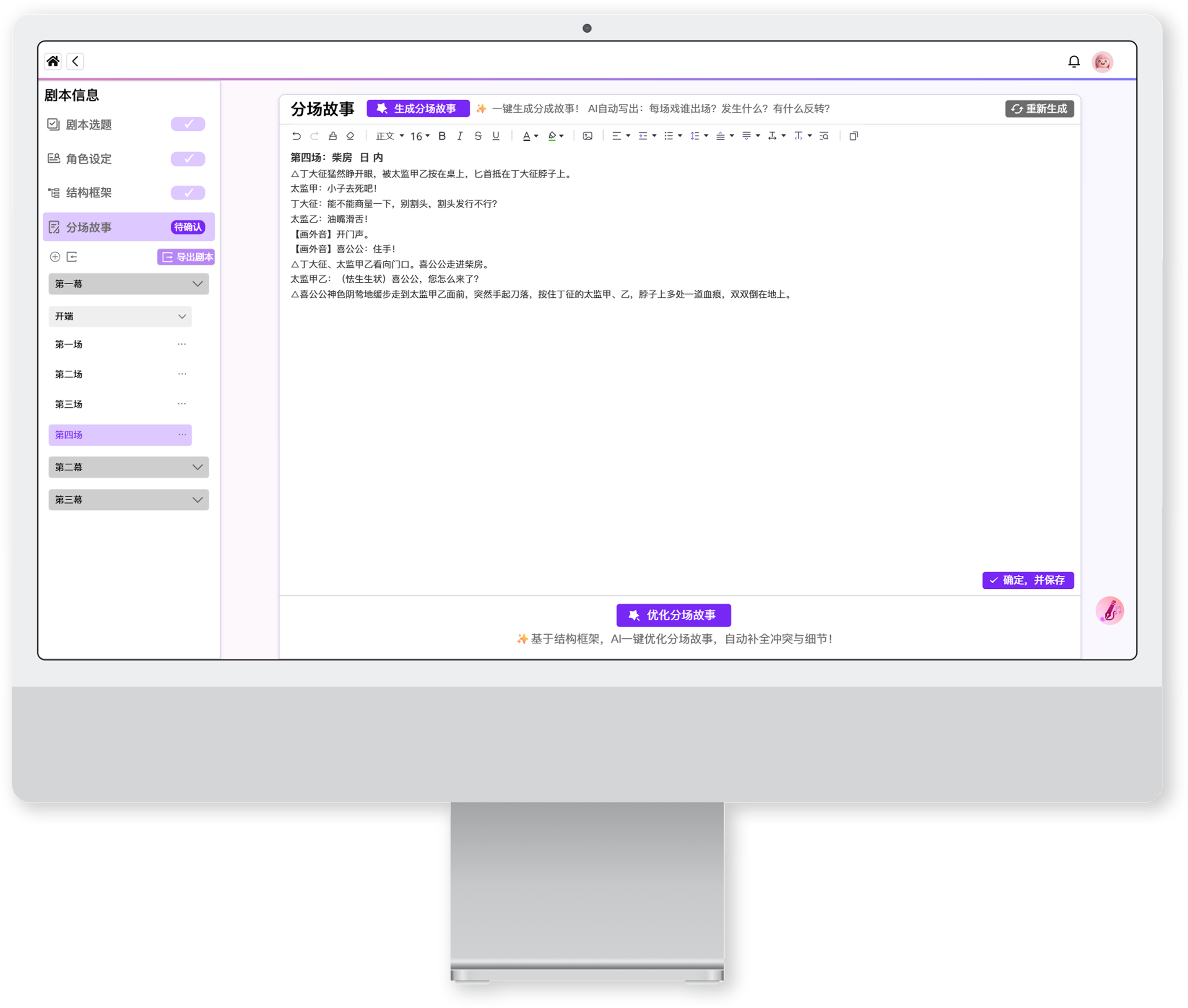
Task: Click the copy pages icon in toolbar
Action: pyautogui.click(x=854, y=136)
